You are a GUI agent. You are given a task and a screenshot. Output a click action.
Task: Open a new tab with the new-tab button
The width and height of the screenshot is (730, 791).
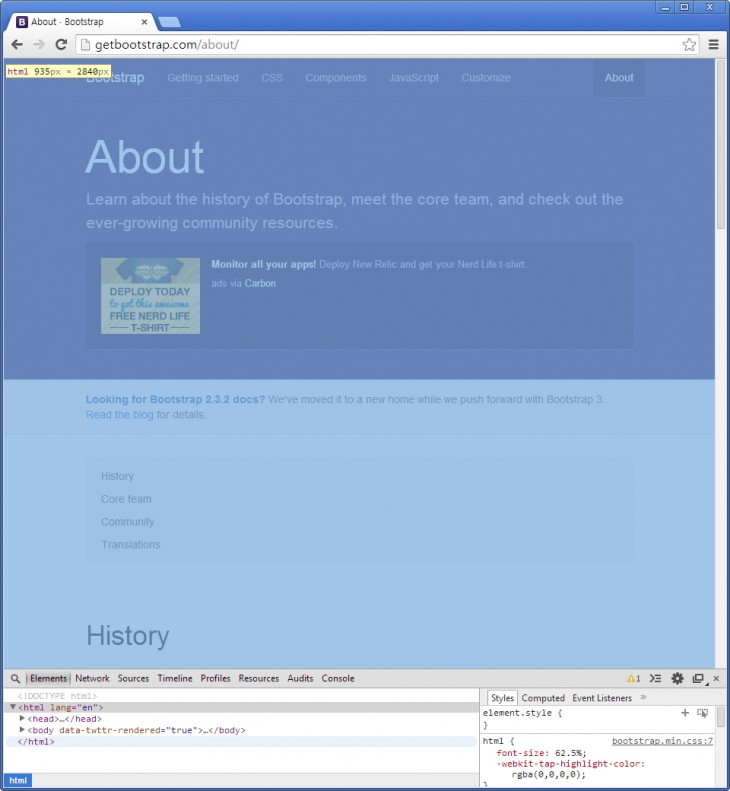coord(169,22)
